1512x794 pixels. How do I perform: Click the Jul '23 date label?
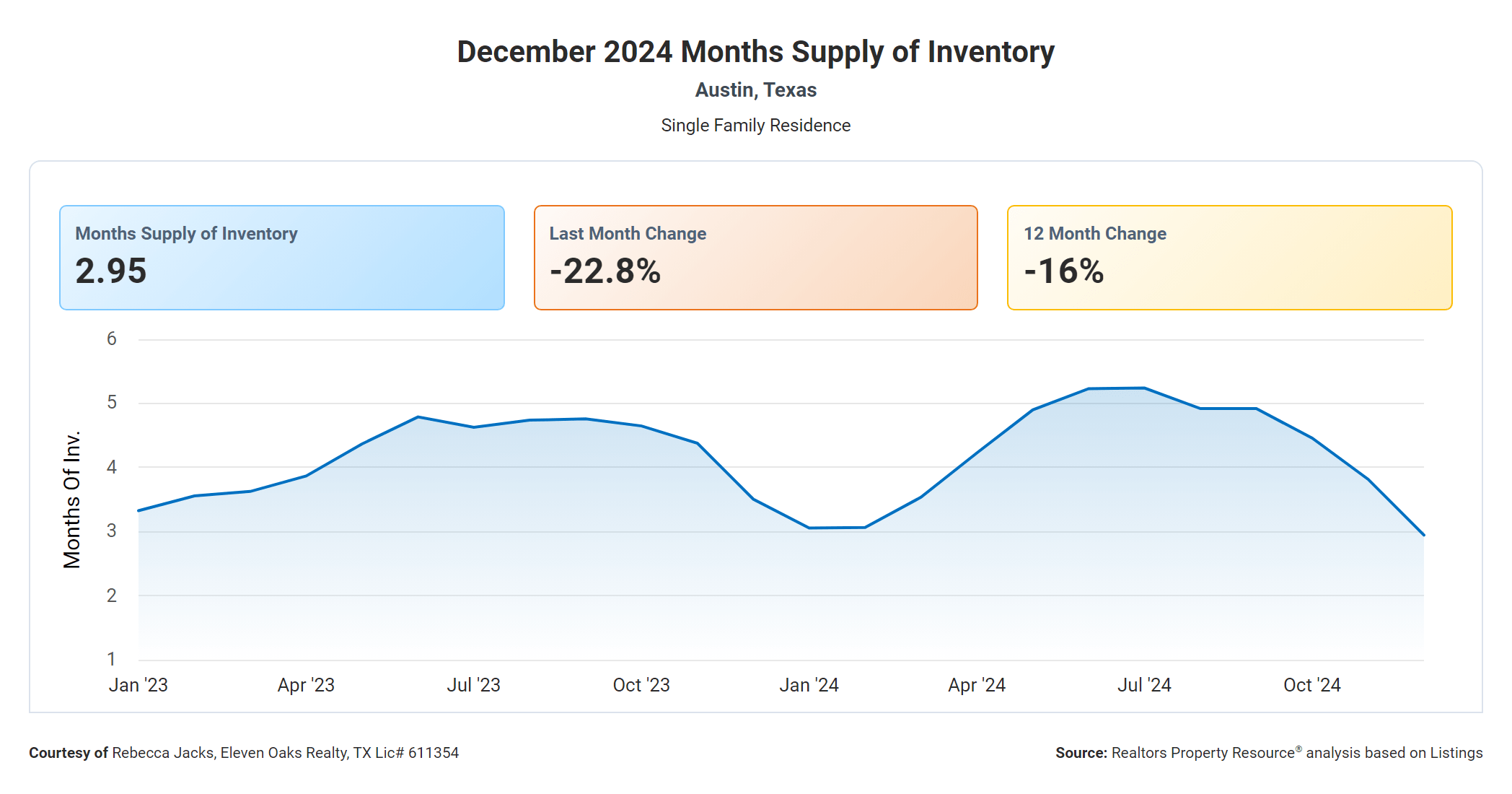[473, 685]
